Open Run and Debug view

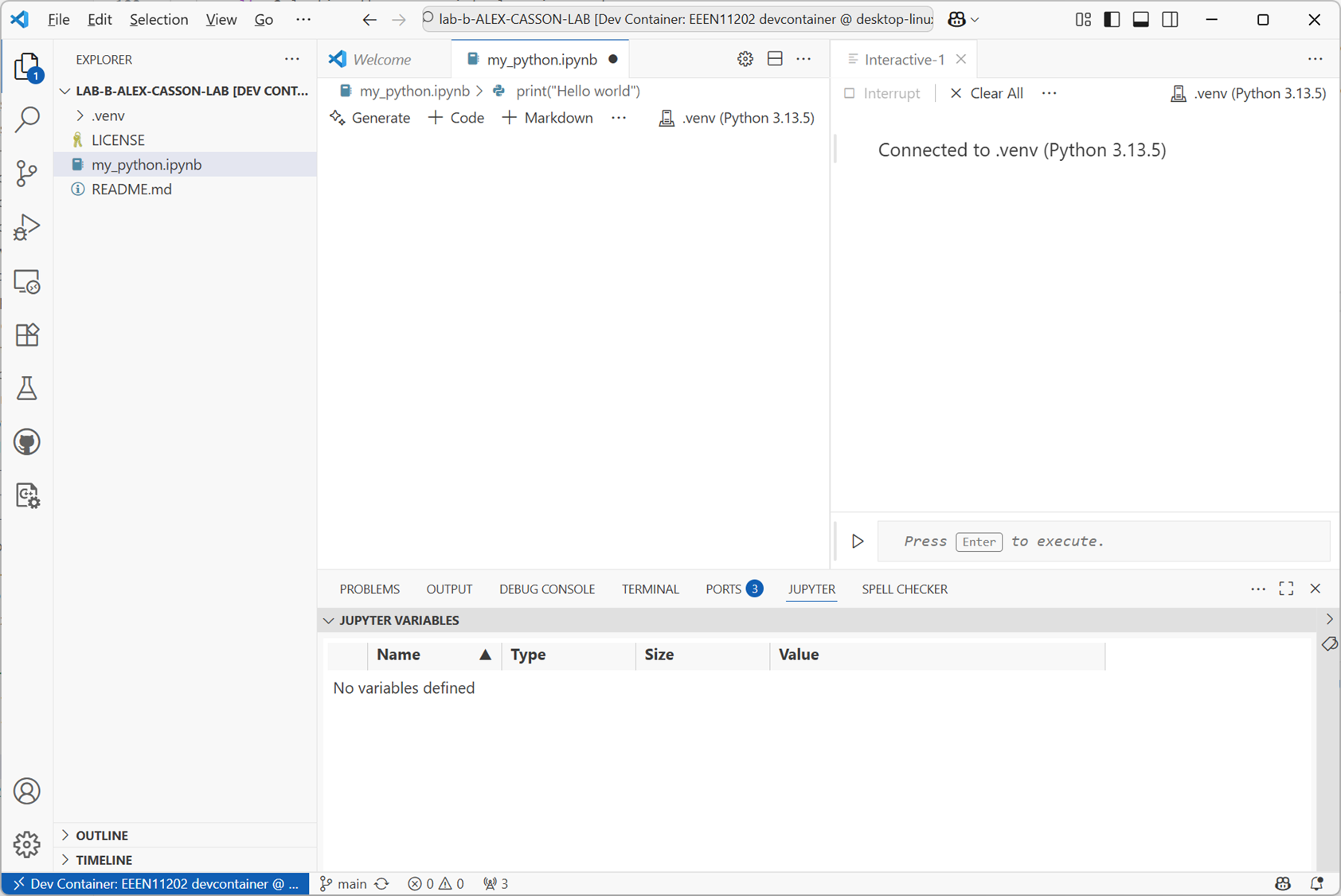point(27,227)
